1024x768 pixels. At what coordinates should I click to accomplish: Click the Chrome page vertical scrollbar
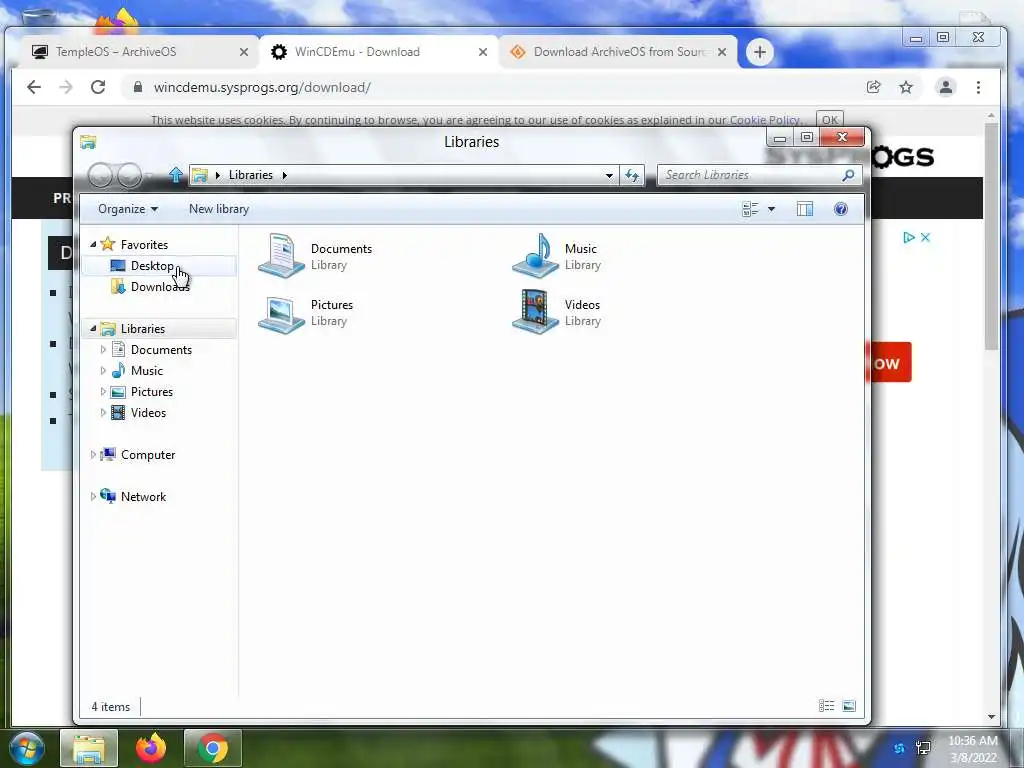(x=991, y=235)
